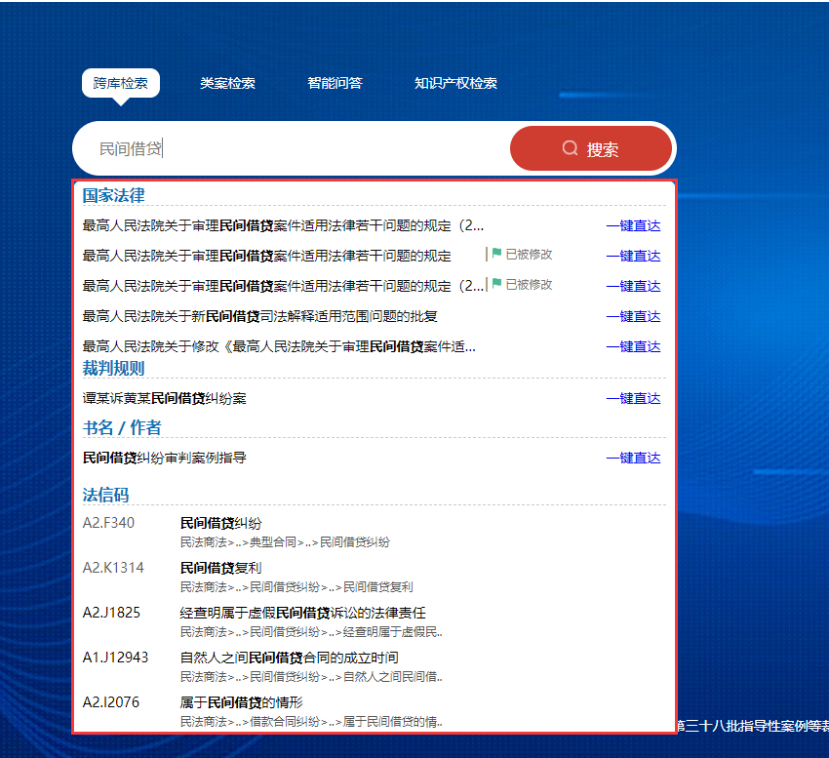This screenshot has height=758, width=829.
Task: Select the 法信码 code A2.F340
Action: (x=108, y=523)
